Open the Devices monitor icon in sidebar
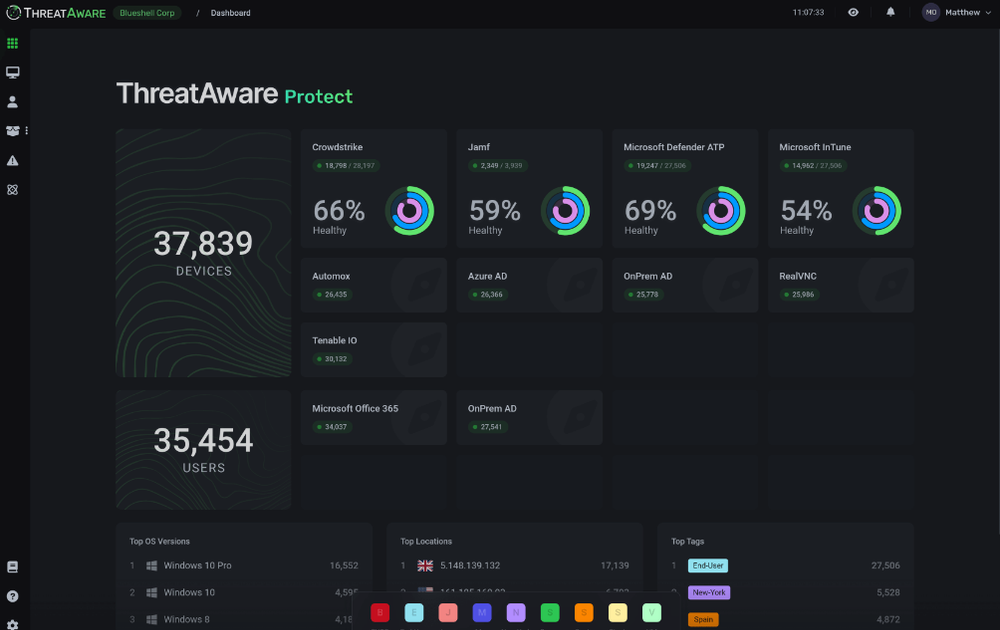The image size is (1000, 630). coord(12,72)
